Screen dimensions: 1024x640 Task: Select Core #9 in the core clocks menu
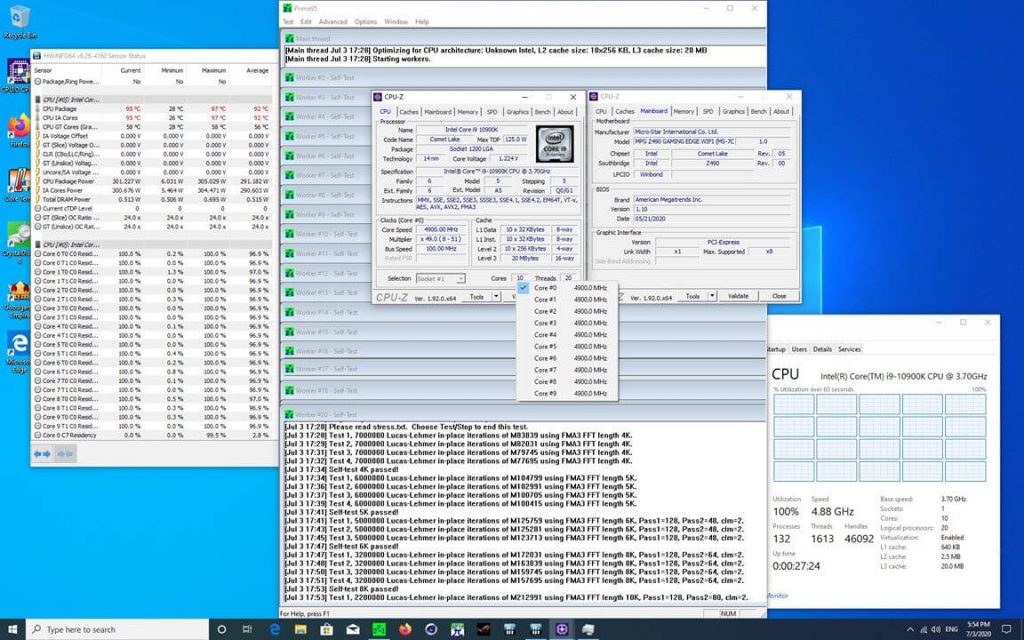point(566,393)
